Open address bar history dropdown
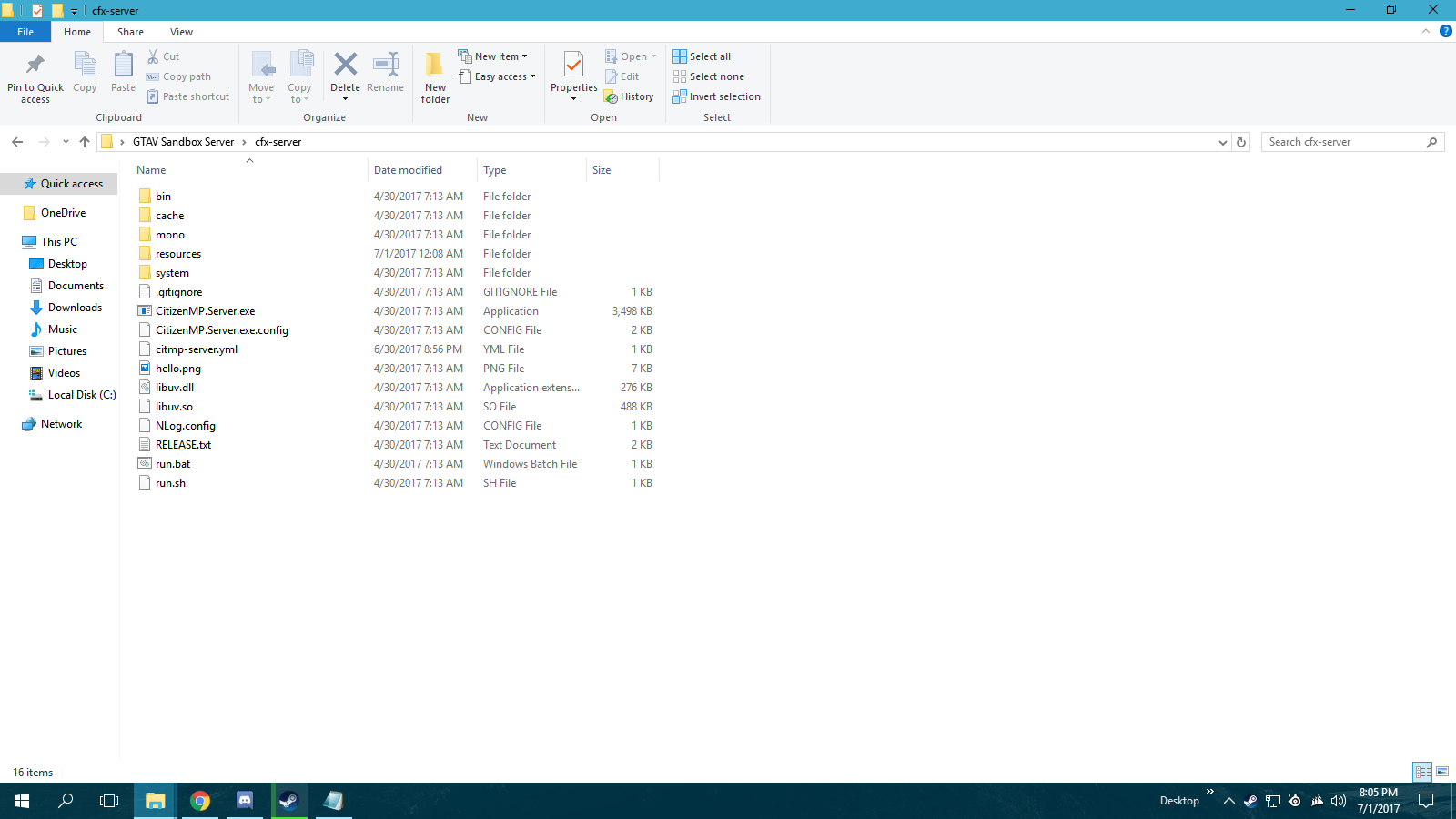1456x819 pixels. [x=1222, y=142]
